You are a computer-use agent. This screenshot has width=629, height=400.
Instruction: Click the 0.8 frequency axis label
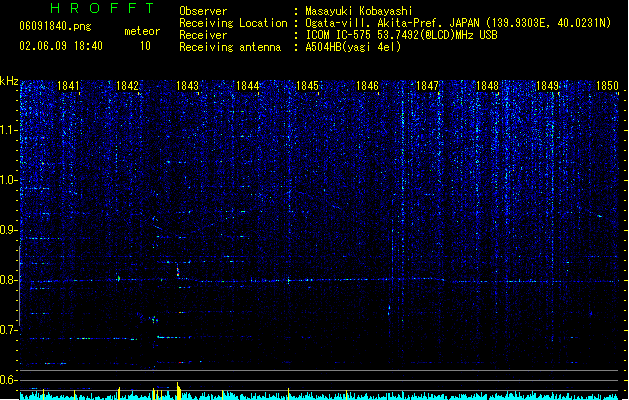point(8,280)
